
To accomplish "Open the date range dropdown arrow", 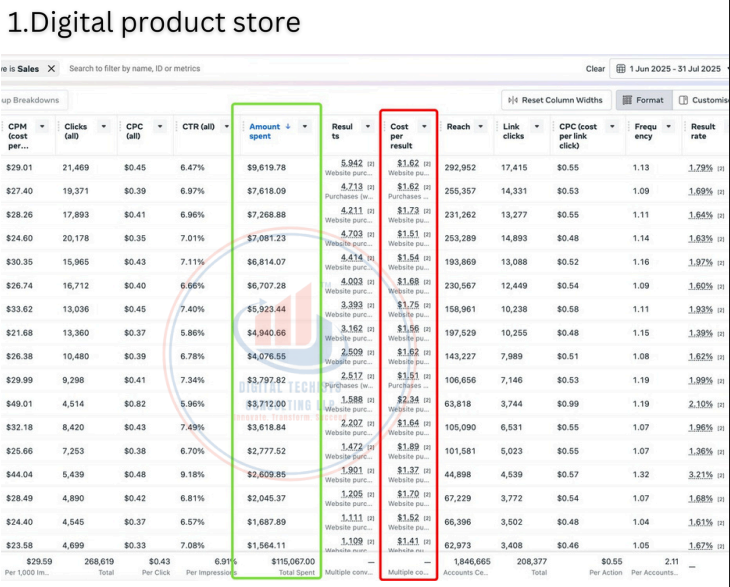I will click(x=727, y=69).
